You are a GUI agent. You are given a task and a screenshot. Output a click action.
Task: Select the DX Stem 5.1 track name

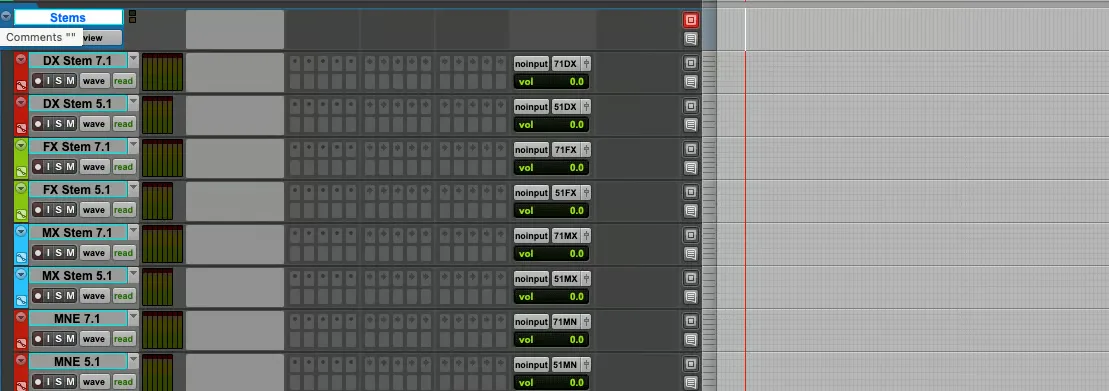point(77,104)
